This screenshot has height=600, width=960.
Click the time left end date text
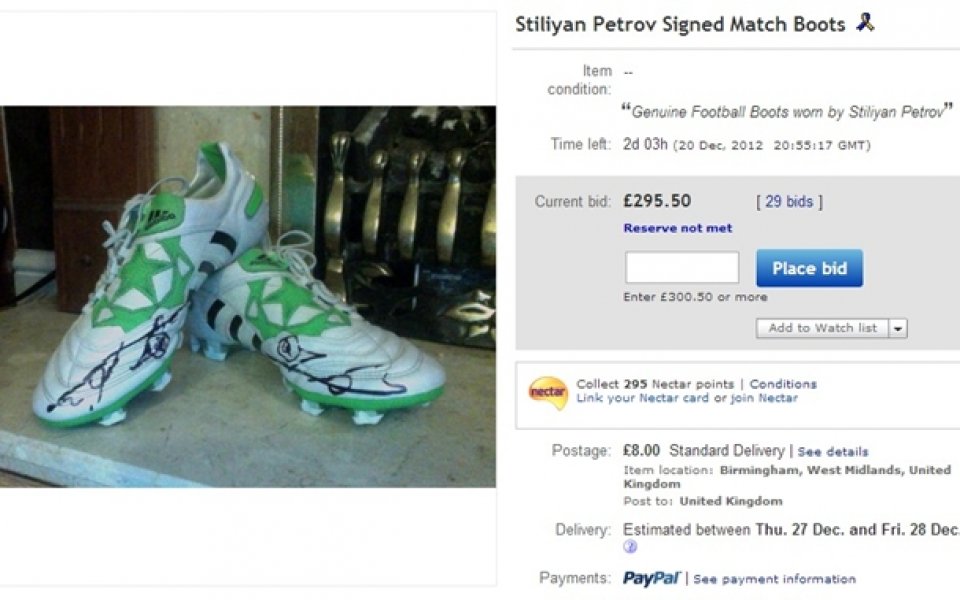pyautogui.click(x=770, y=145)
